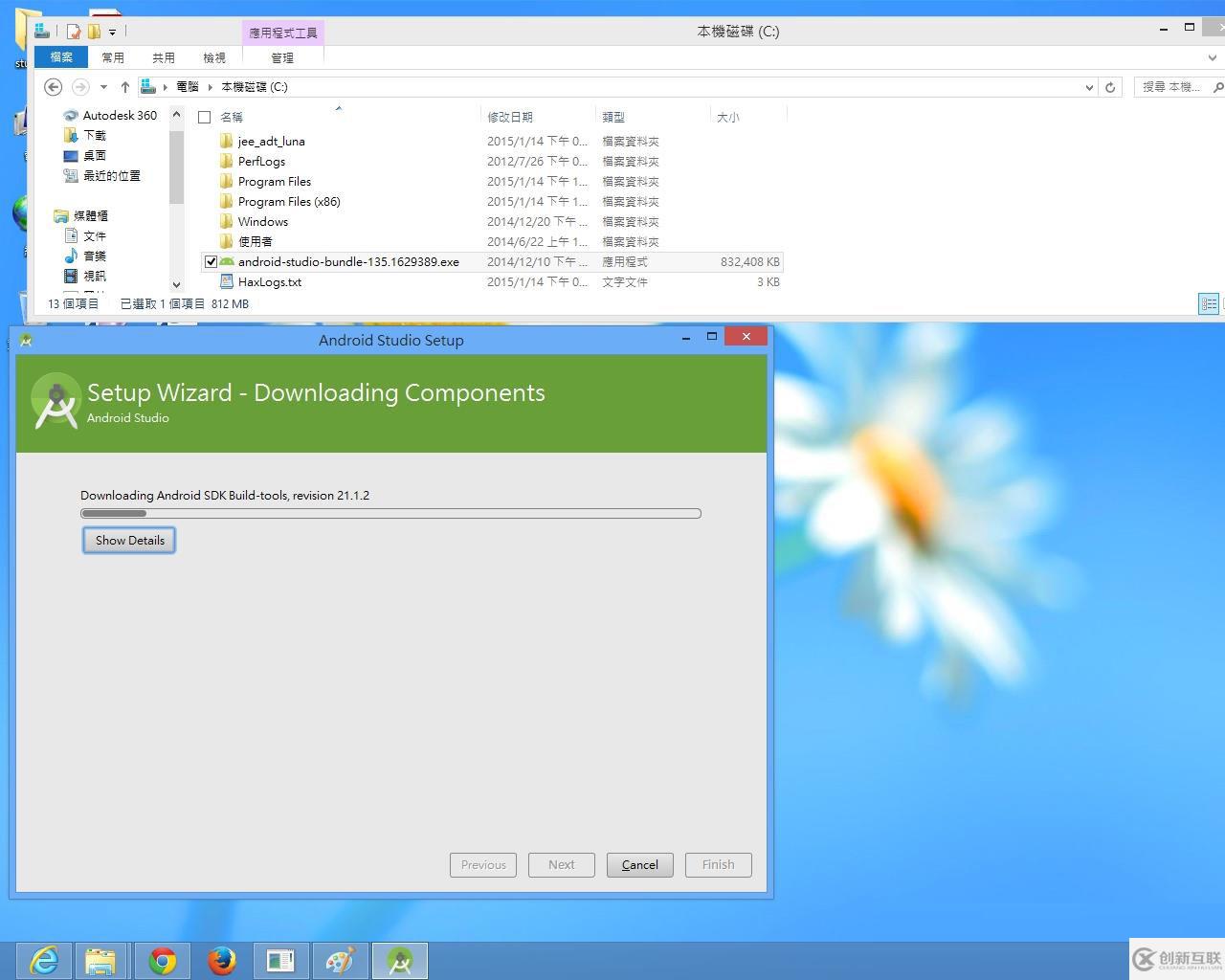This screenshot has width=1225, height=980.
Task: Open the 共用 (Share) ribbon tab
Action: tap(164, 57)
